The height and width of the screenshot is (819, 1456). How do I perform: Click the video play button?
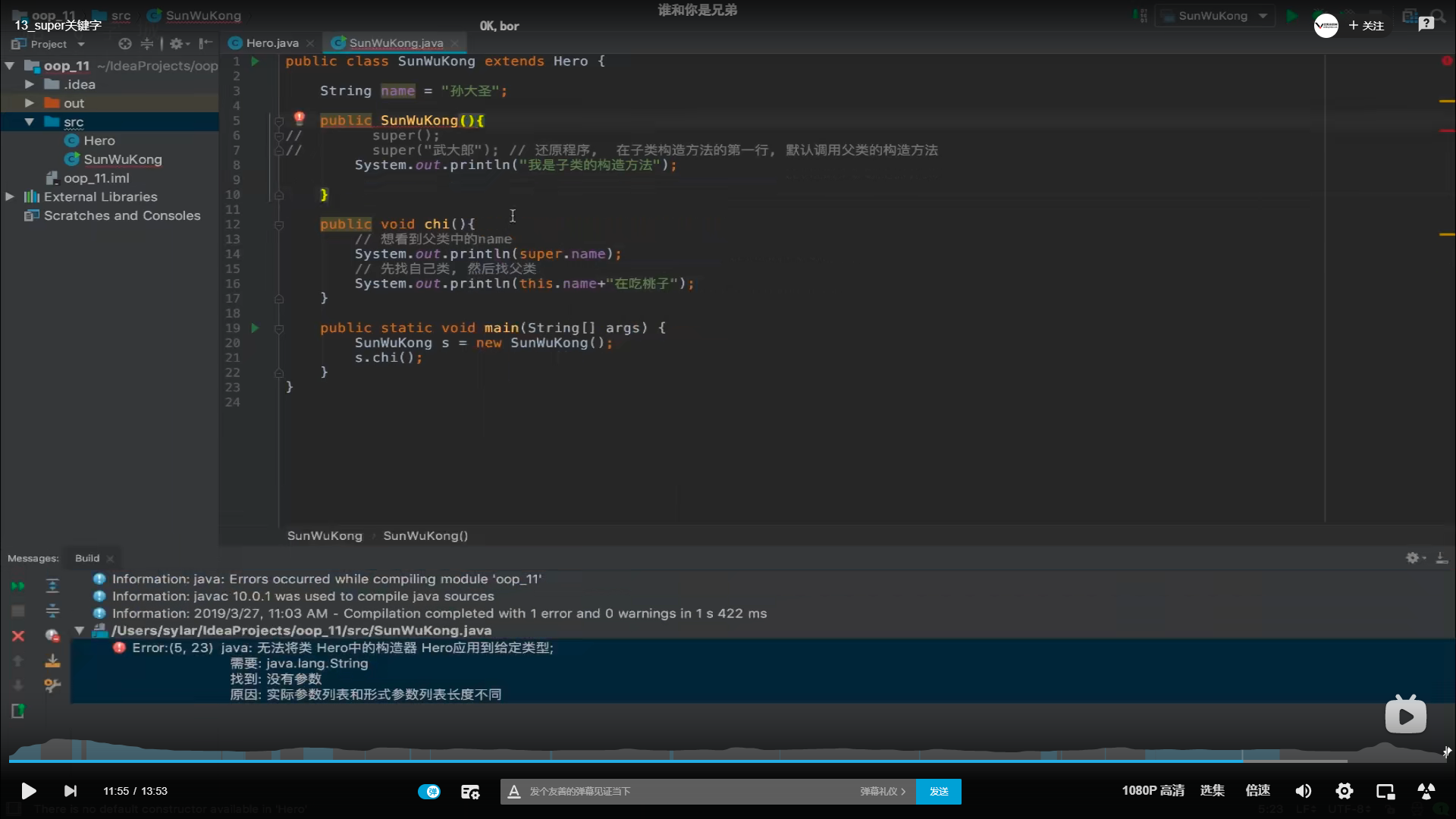(x=28, y=791)
